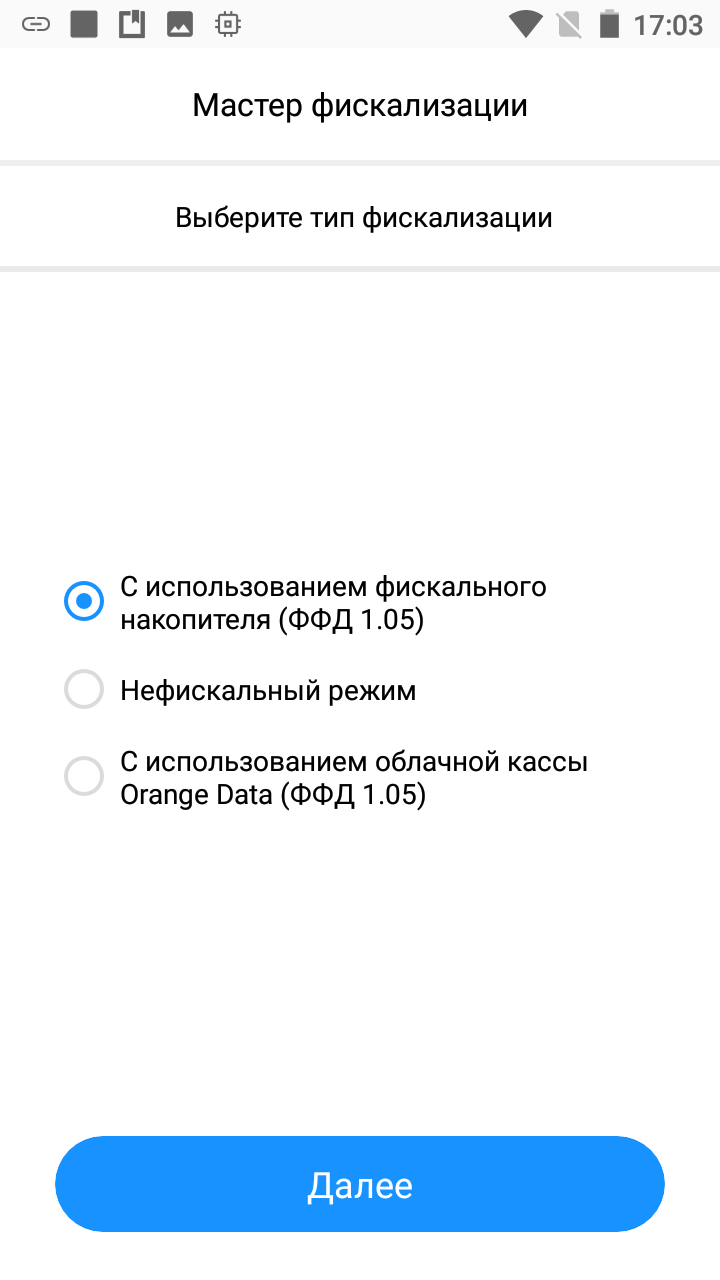Select the Нефискальный режим radio button
This screenshot has width=720, height=1280.
tap(84, 690)
